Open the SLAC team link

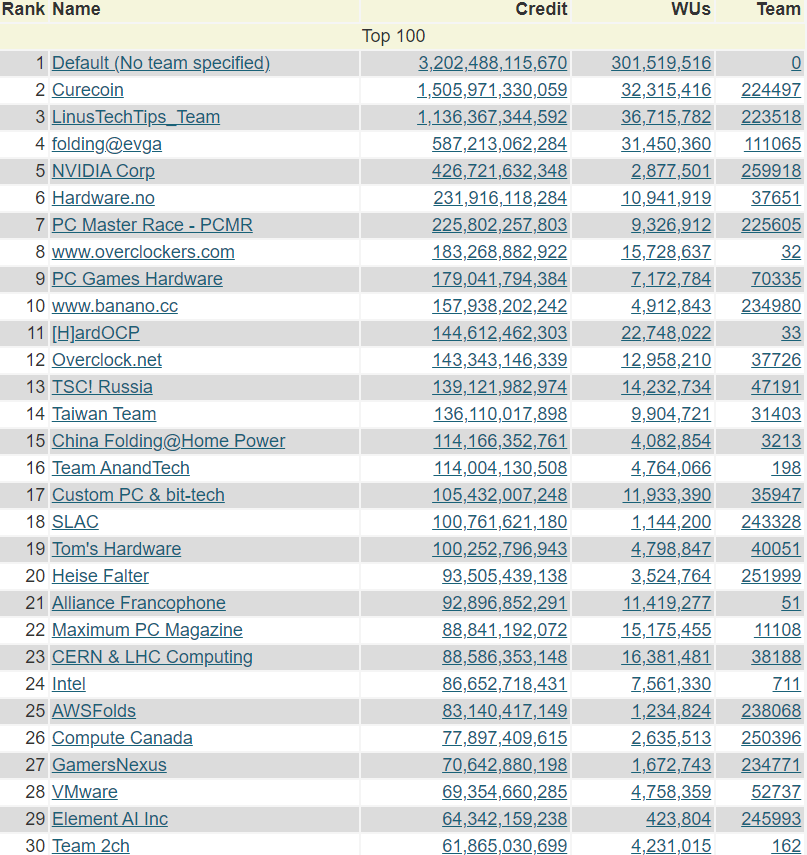tap(75, 522)
